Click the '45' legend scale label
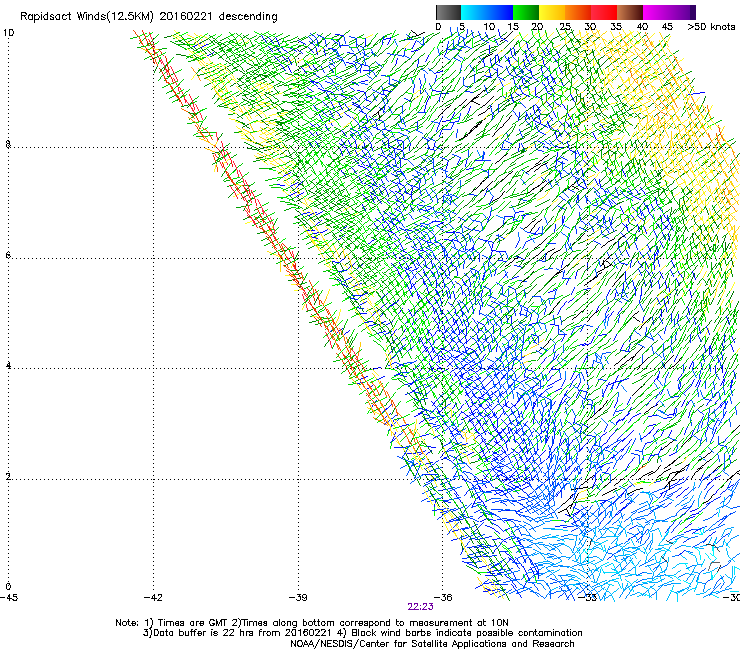This screenshot has height=650, width=740. (667, 27)
